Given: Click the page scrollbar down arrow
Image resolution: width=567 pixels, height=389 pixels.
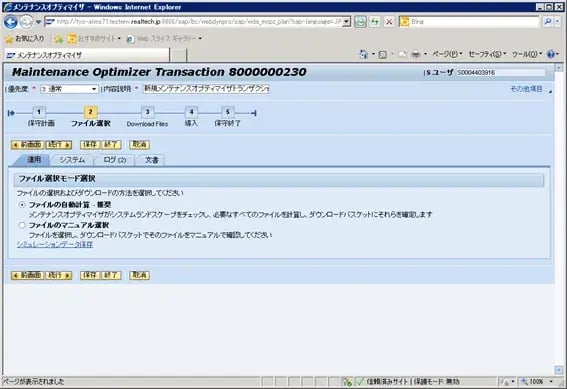Looking at the screenshot, I should tap(559, 370).
